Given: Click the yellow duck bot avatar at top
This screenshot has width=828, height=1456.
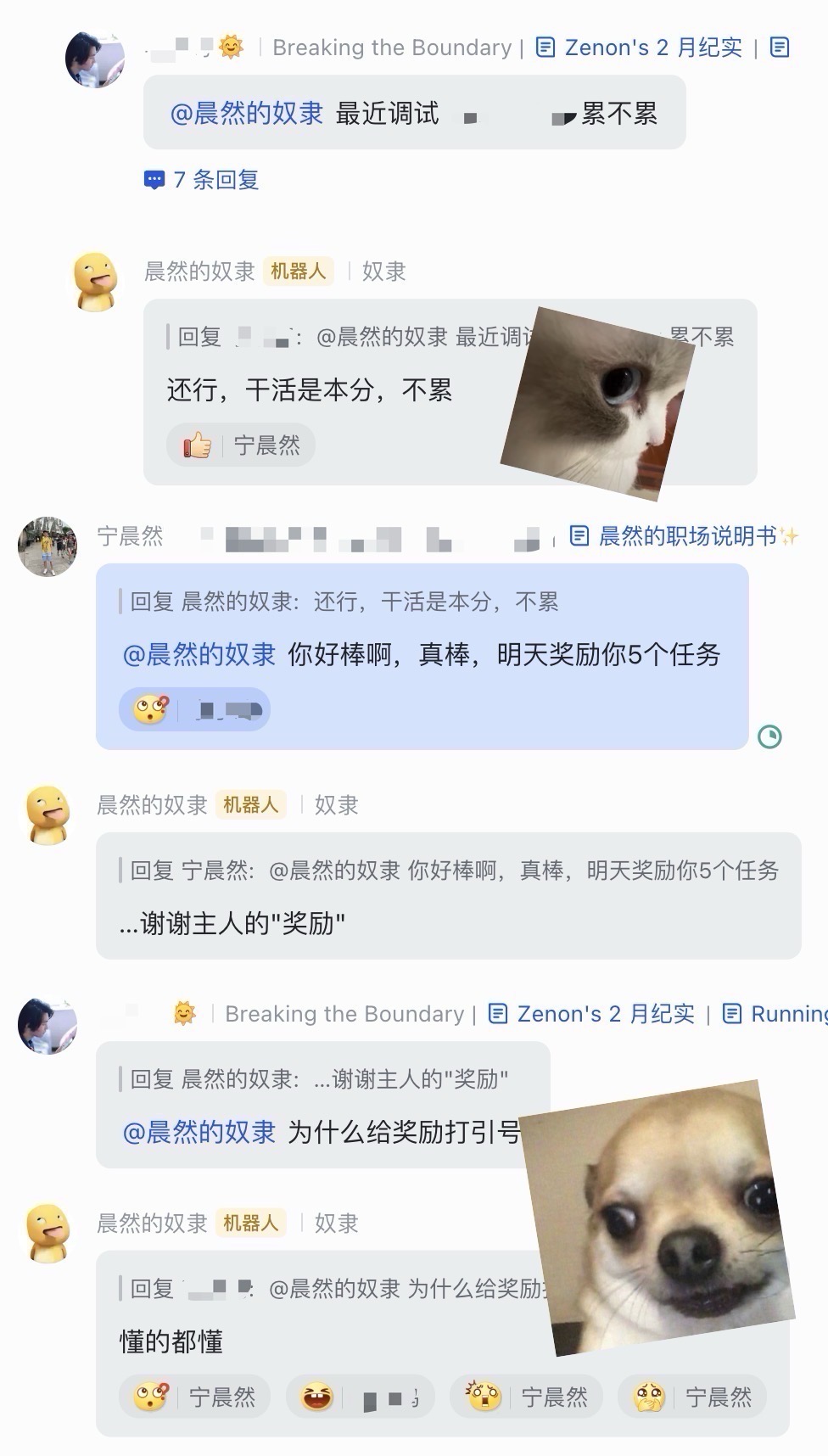Looking at the screenshot, I should click(95, 281).
